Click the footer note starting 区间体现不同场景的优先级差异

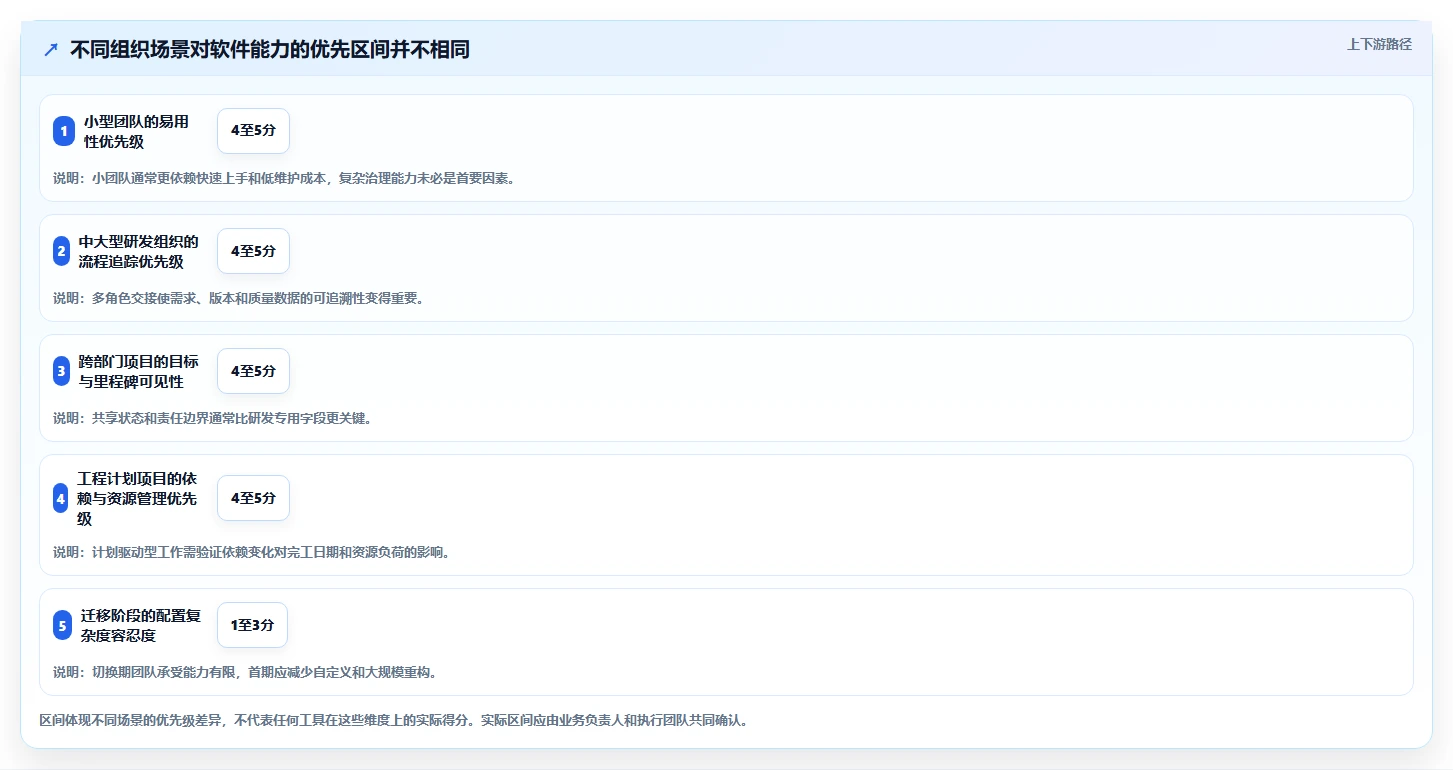point(393,720)
